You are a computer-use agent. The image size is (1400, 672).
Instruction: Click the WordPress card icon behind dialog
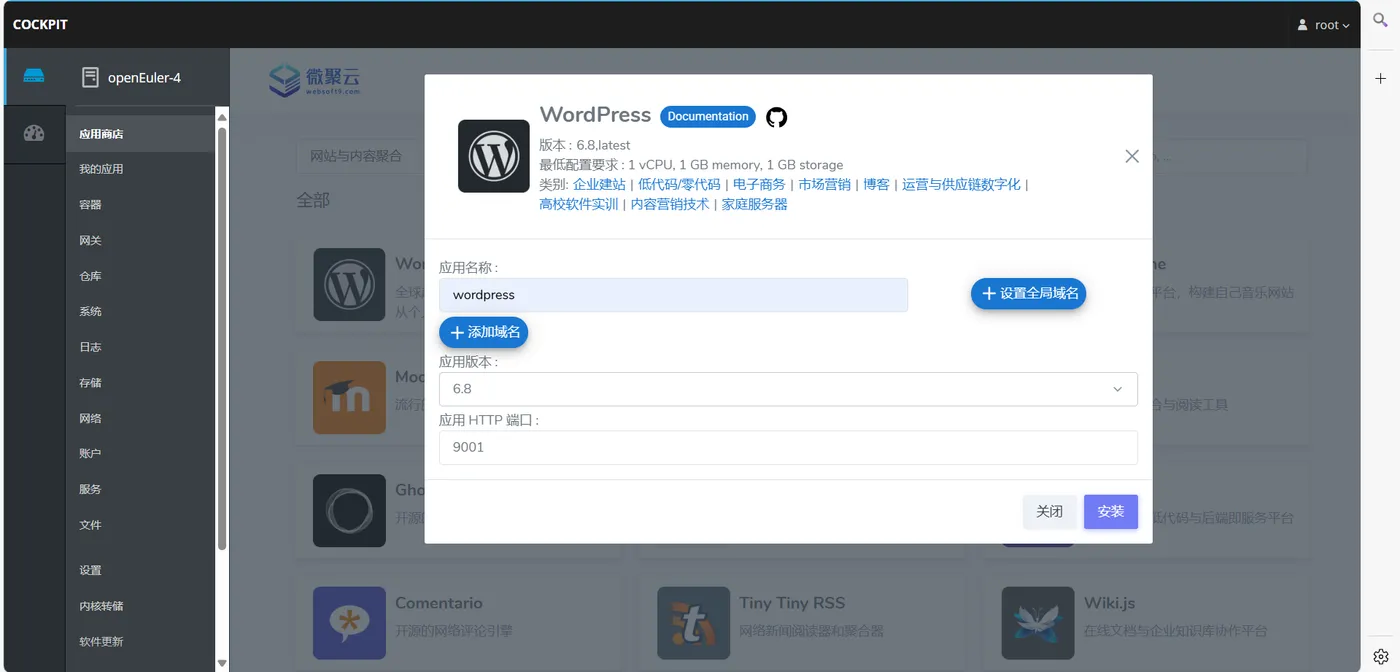(x=349, y=284)
